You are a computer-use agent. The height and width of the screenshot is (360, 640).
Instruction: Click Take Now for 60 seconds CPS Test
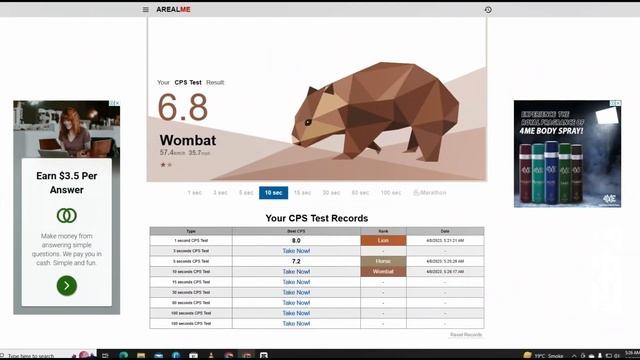tap(296, 303)
